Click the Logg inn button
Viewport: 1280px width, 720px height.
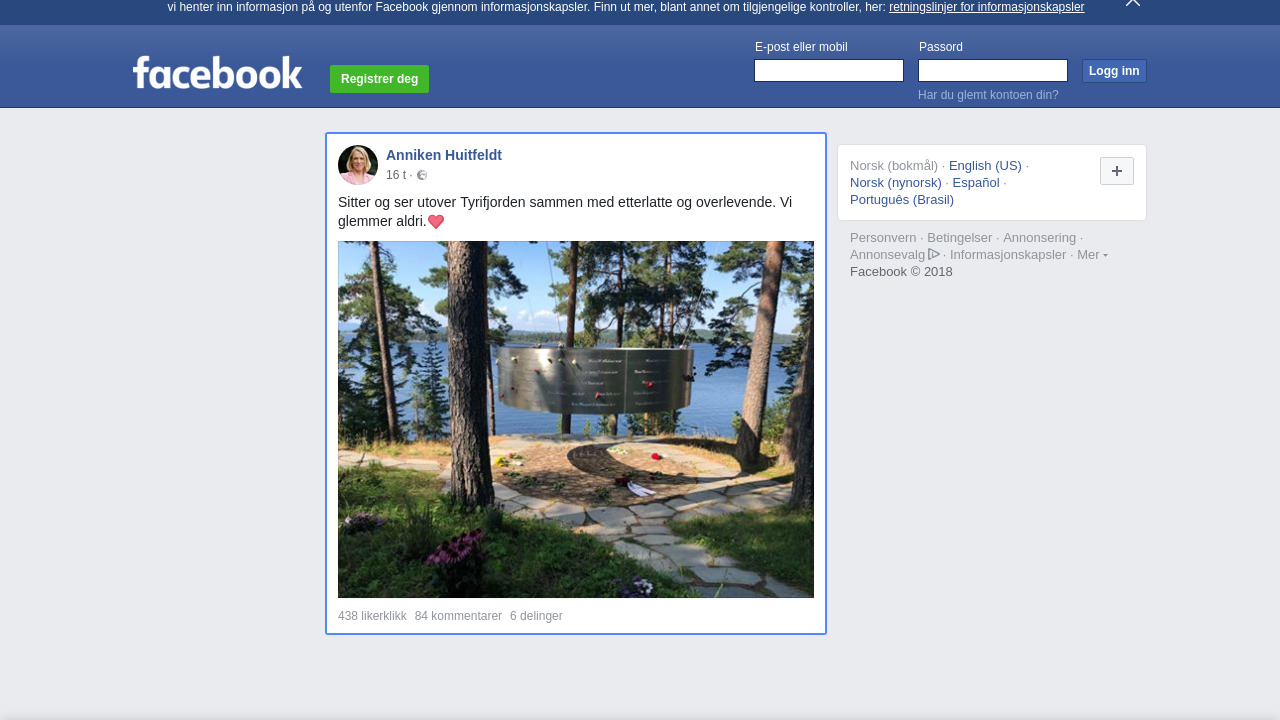1113,71
